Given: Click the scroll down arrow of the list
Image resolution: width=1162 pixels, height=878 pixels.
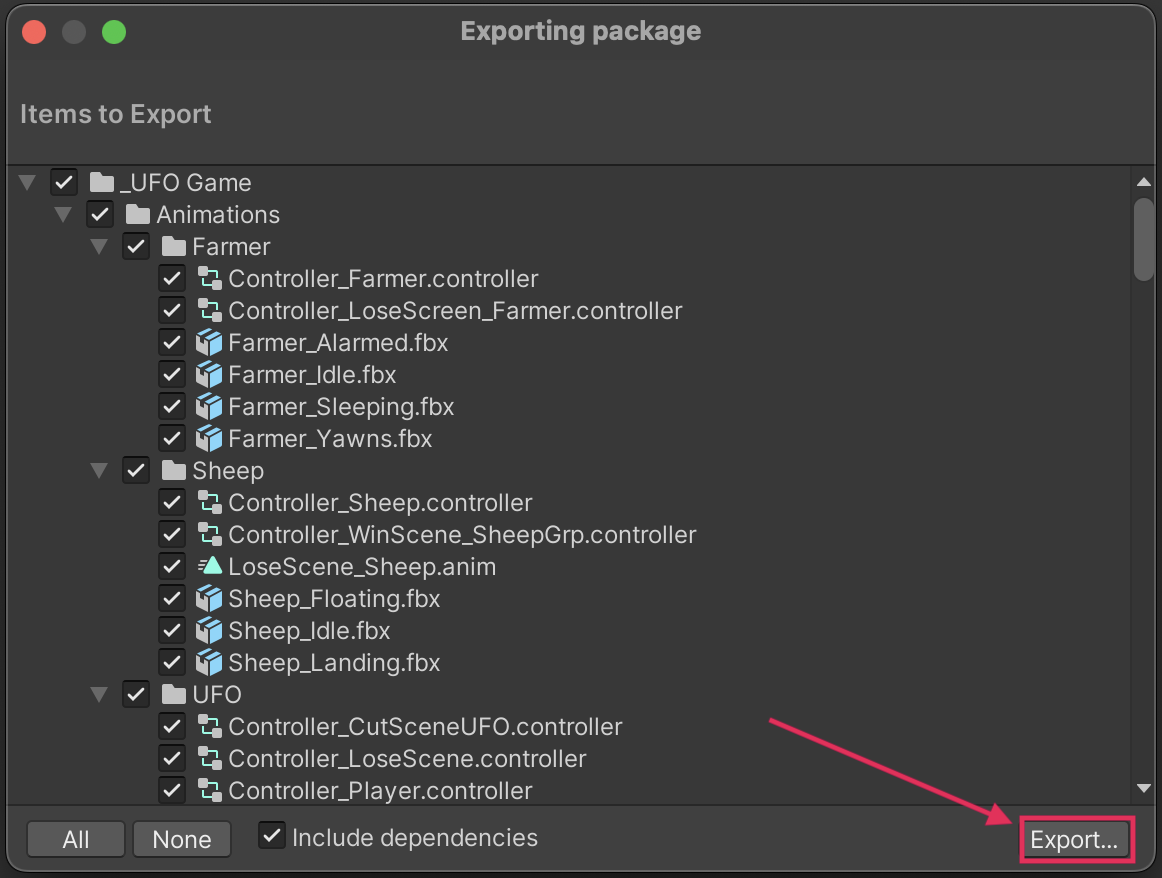Looking at the screenshot, I should [x=1144, y=789].
